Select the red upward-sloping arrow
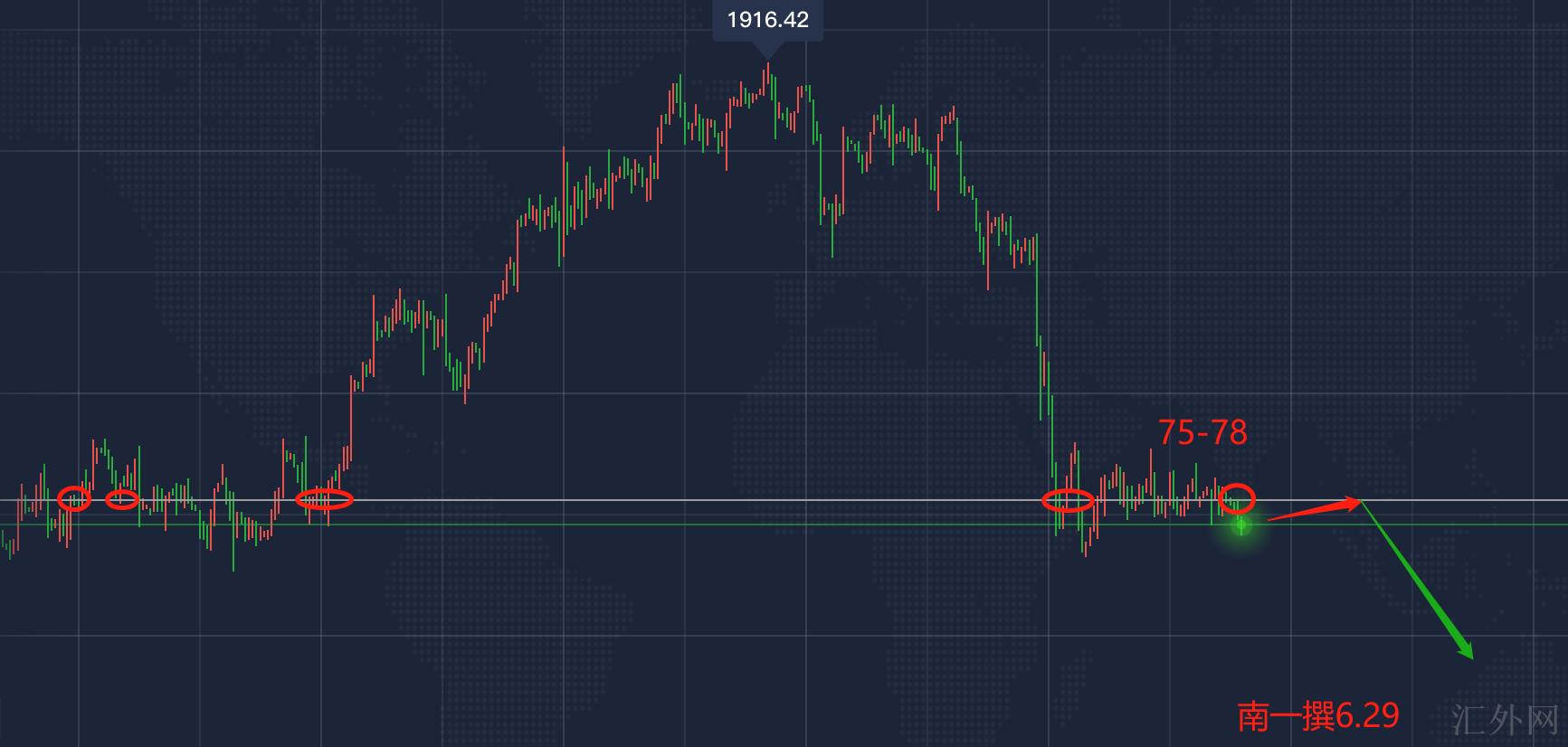Viewport: 1568px width, 747px height. (1312, 510)
